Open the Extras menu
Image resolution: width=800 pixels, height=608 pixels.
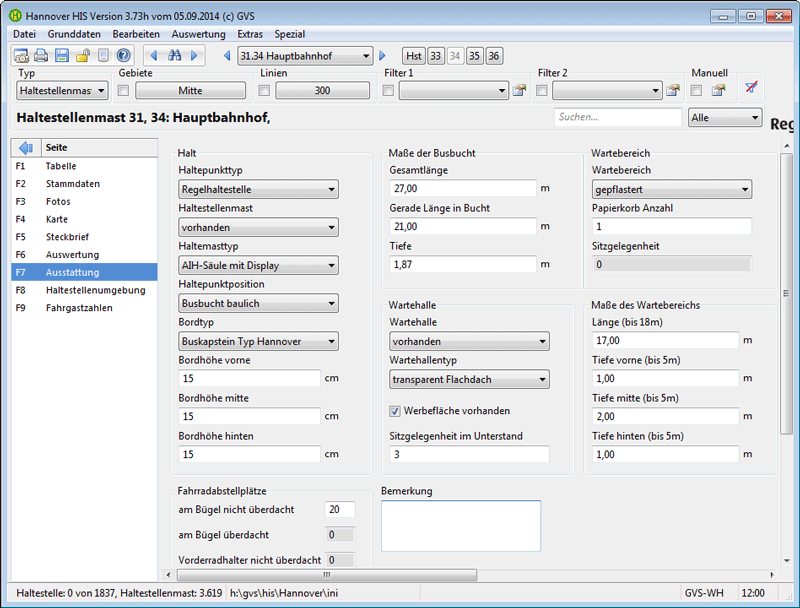(250, 34)
